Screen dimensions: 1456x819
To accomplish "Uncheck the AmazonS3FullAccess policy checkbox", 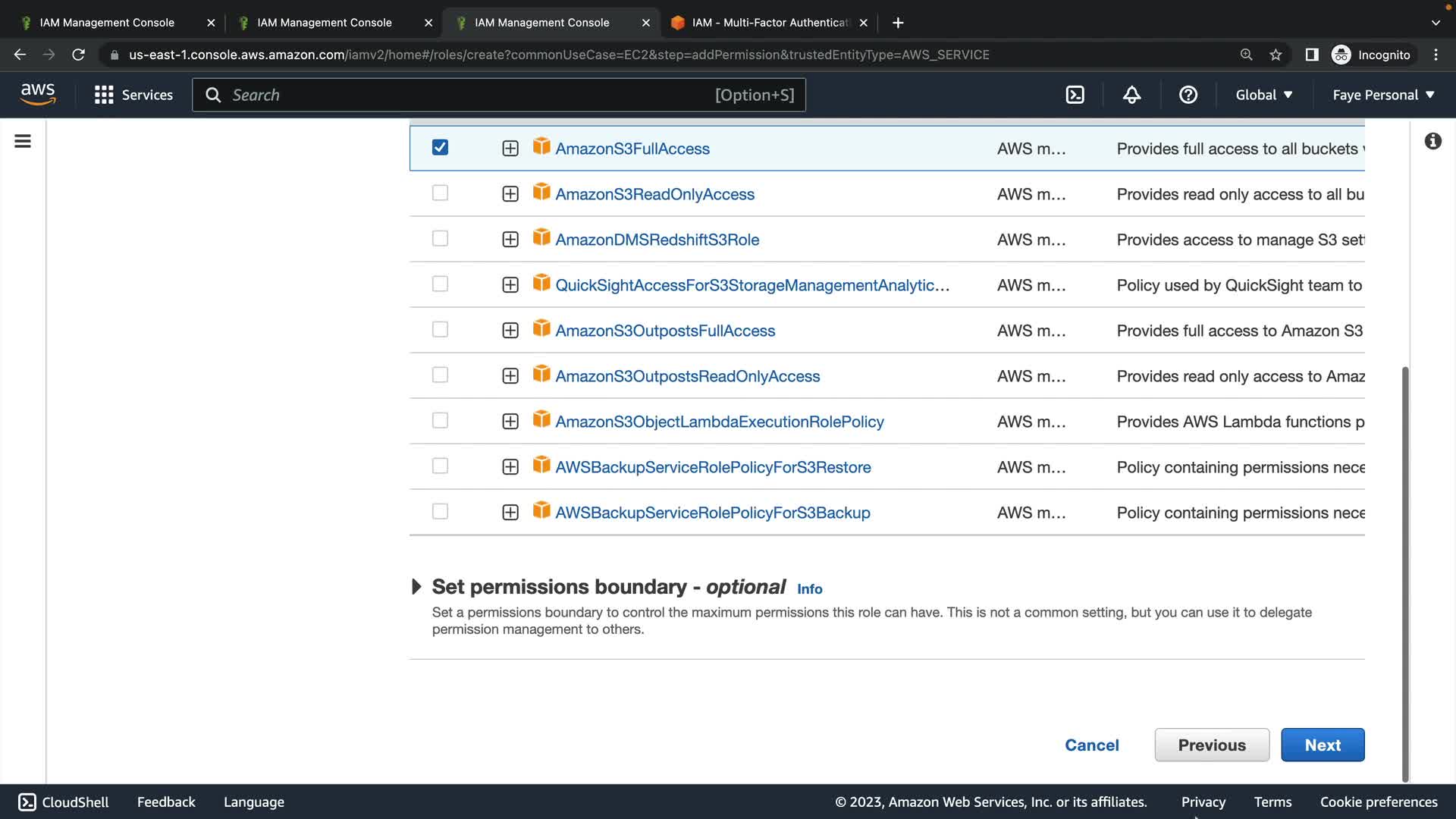I will pos(440,147).
